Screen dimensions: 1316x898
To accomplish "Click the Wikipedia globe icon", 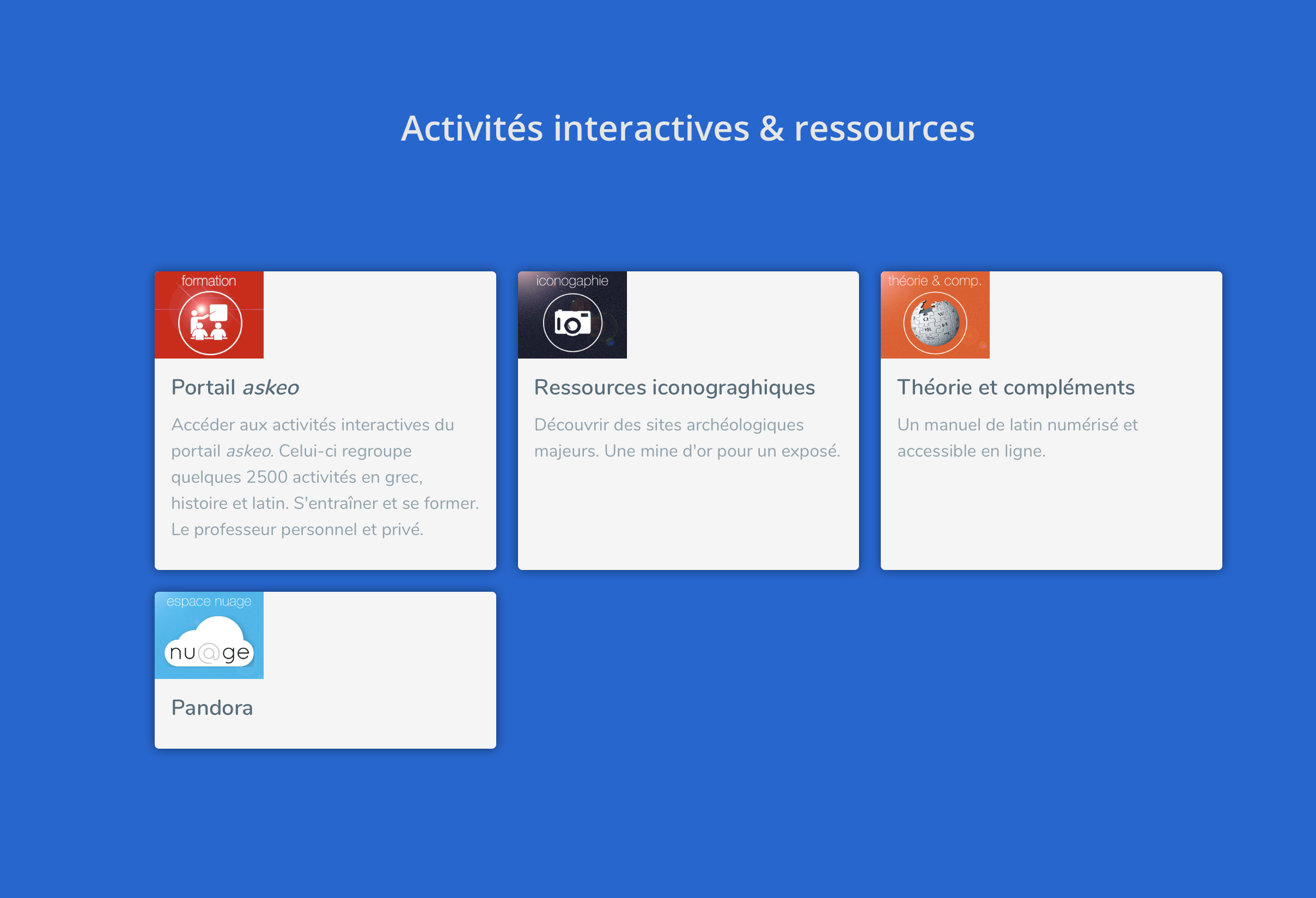I will pyautogui.click(x=935, y=323).
